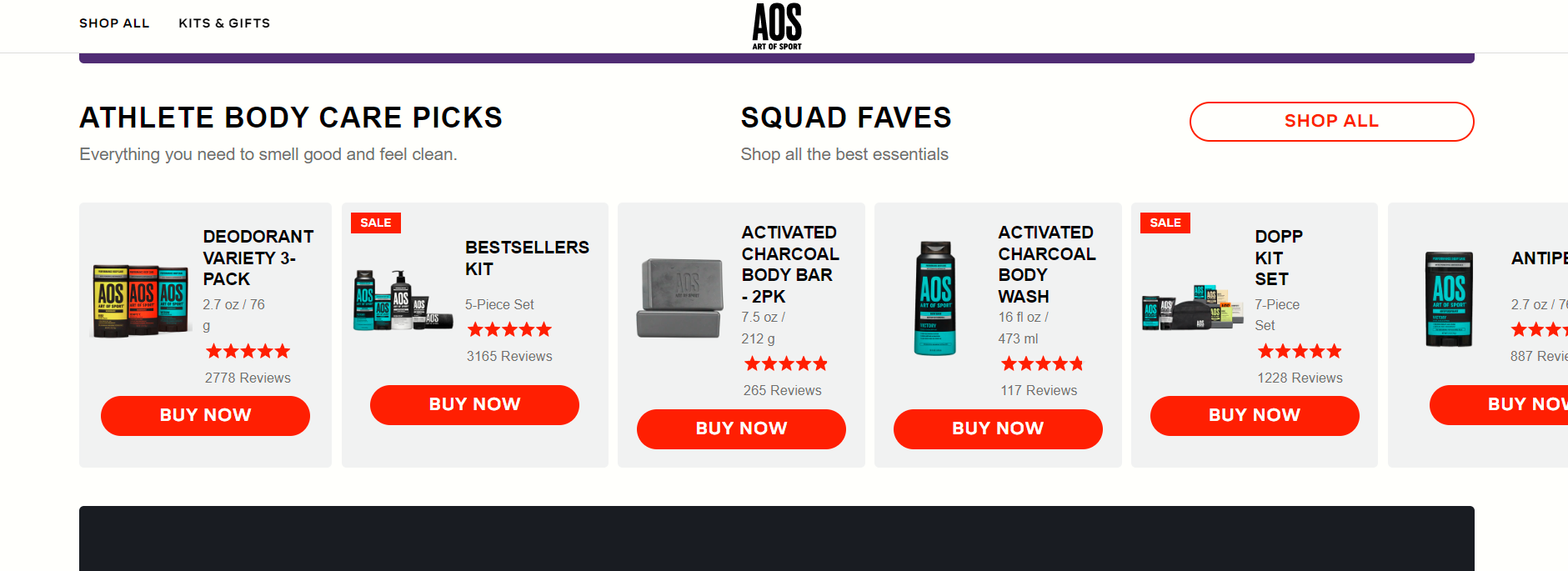Open the Dopp Kit Set title link
This screenshot has width=1568, height=571.
click(x=1278, y=258)
